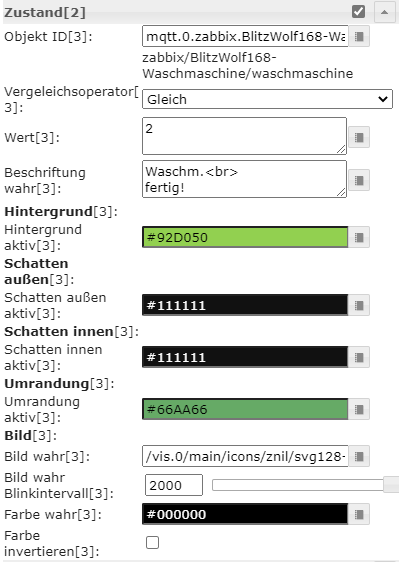Open color picker for Umrandung aktiv

pyautogui.click(x=359, y=409)
